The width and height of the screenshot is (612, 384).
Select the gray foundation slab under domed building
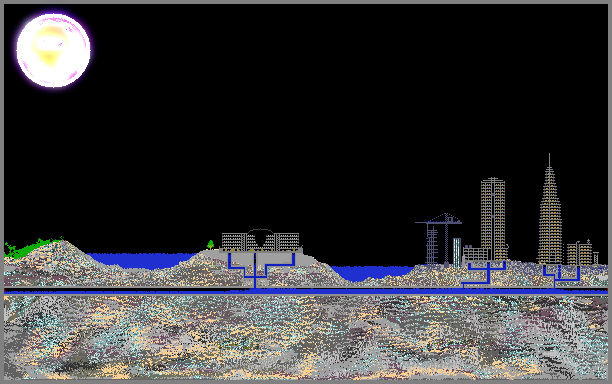pos(260,250)
